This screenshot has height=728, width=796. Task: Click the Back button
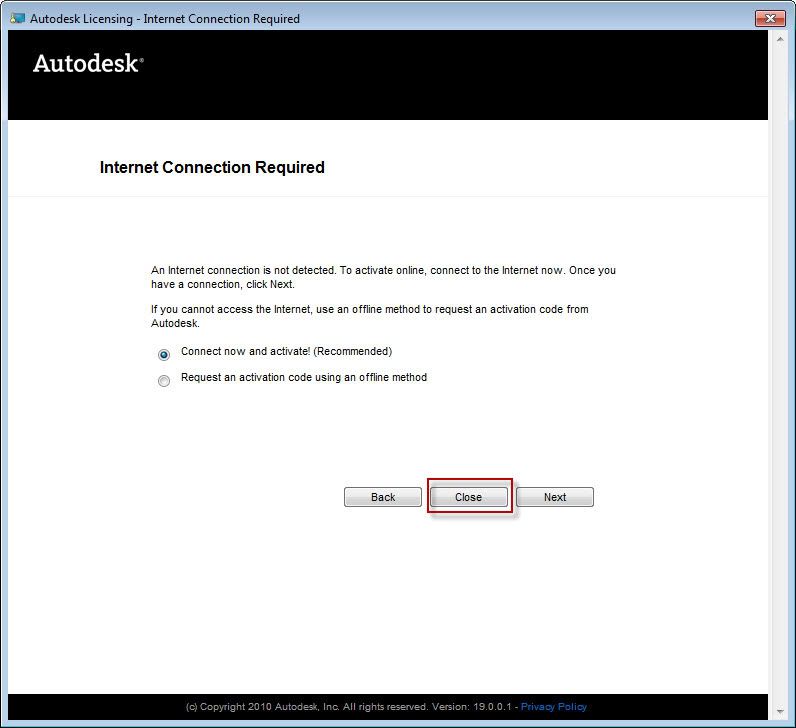[383, 497]
